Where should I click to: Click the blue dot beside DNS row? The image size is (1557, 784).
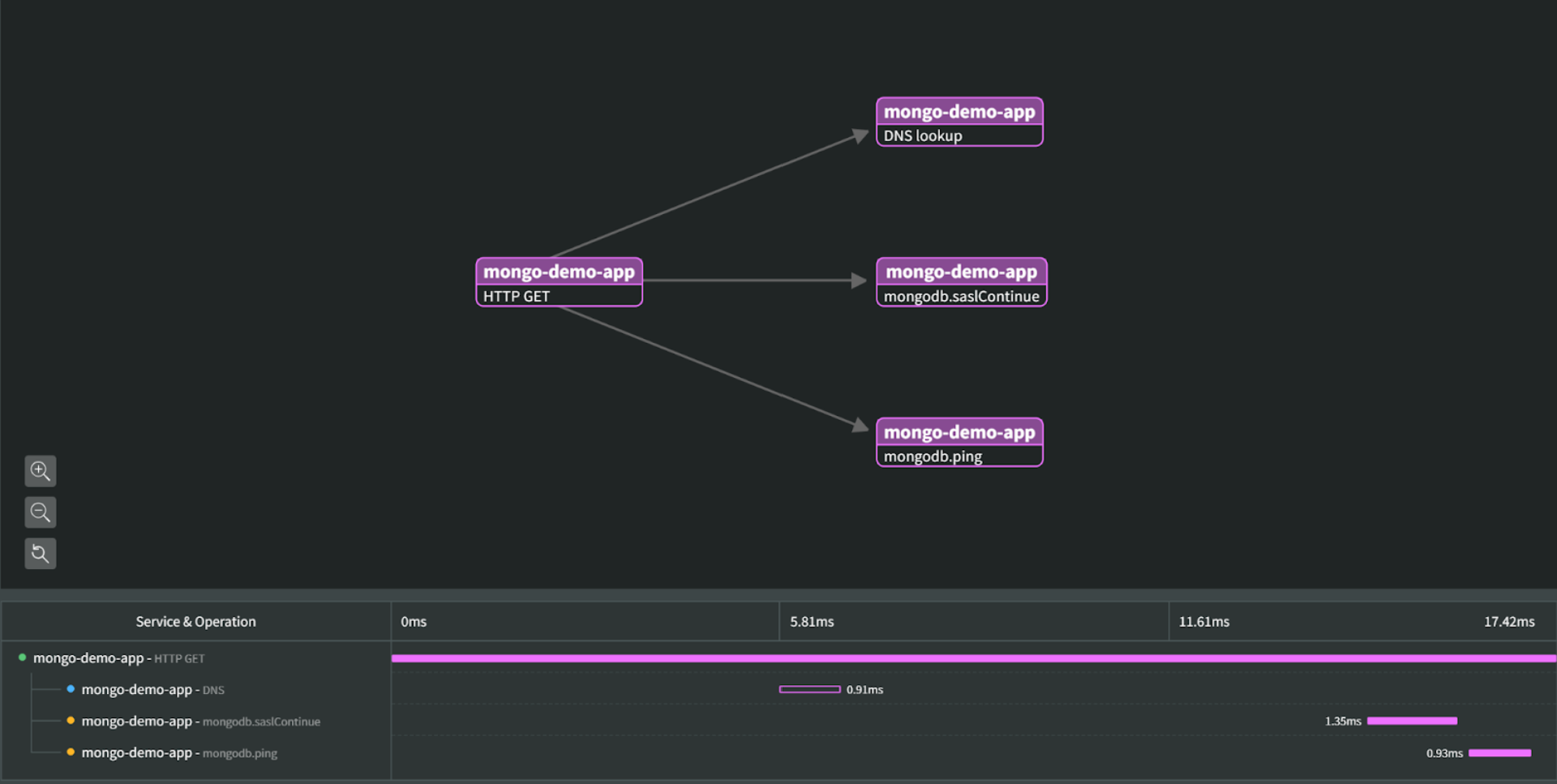(x=71, y=689)
